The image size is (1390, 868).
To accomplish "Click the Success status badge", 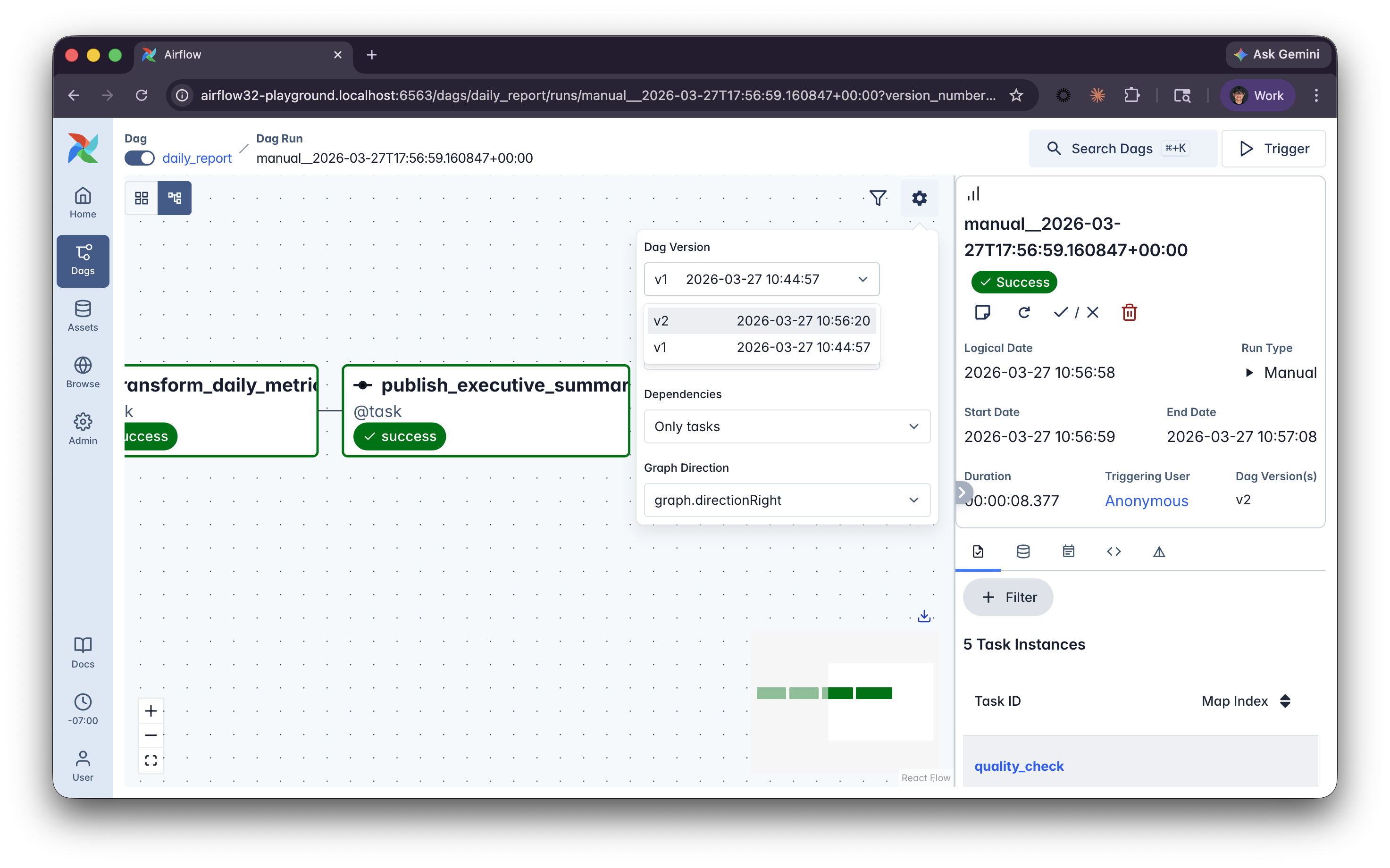I will pos(1014,282).
